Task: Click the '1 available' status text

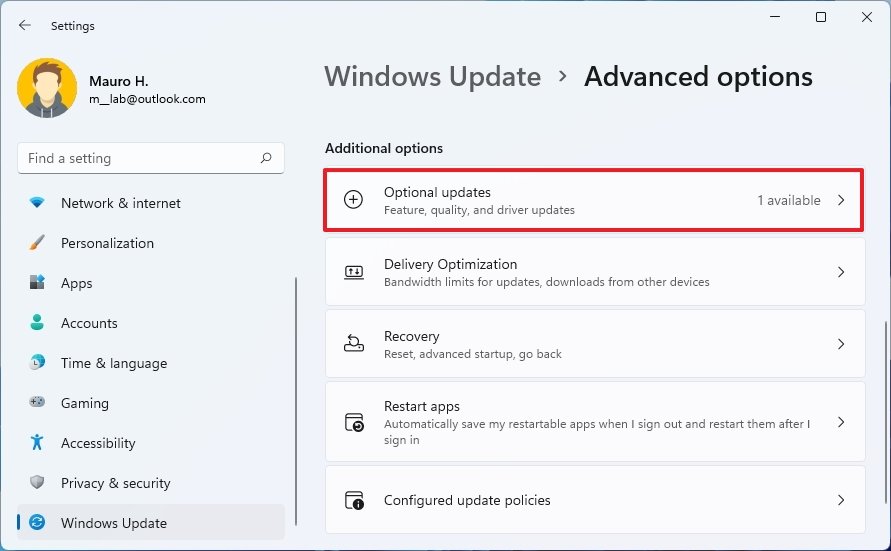Action: pos(789,200)
